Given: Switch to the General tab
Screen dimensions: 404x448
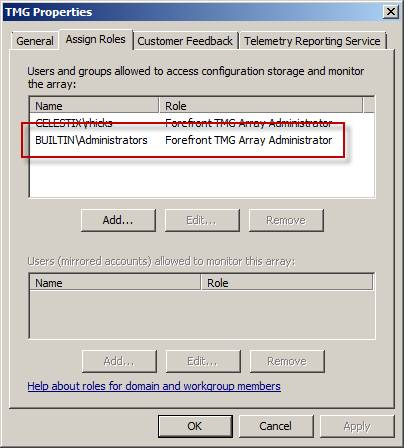Looking at the screenshot, I should click(x=35, y=41).
